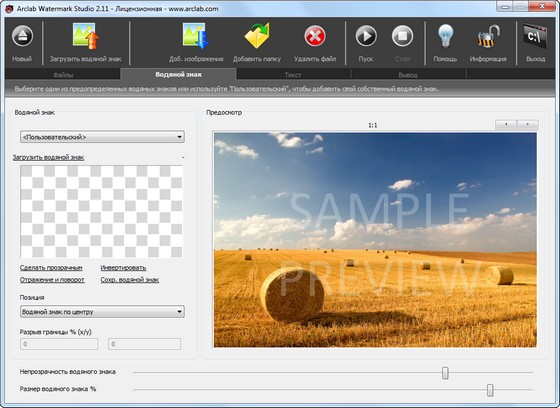The image size is (560, 408).
Task: Click the Инвертировать link
Action: [x=123, y=268]
